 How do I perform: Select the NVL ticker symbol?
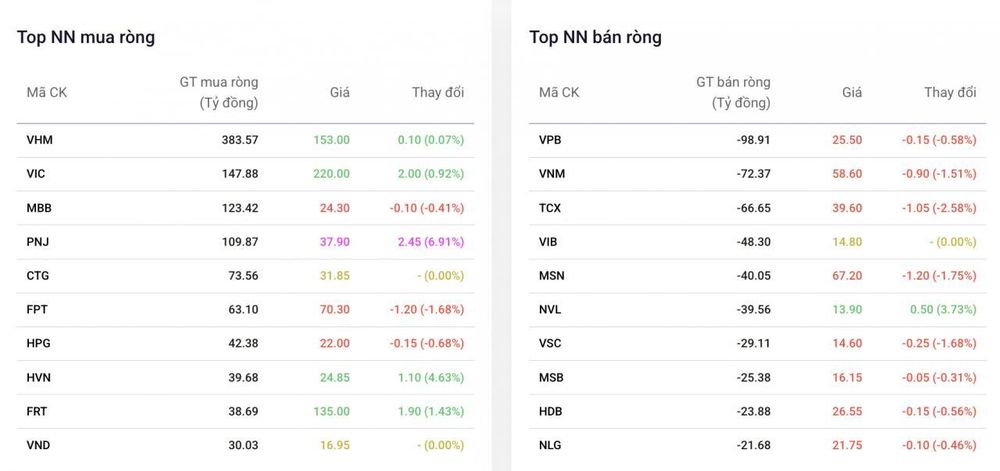[550, 309]
